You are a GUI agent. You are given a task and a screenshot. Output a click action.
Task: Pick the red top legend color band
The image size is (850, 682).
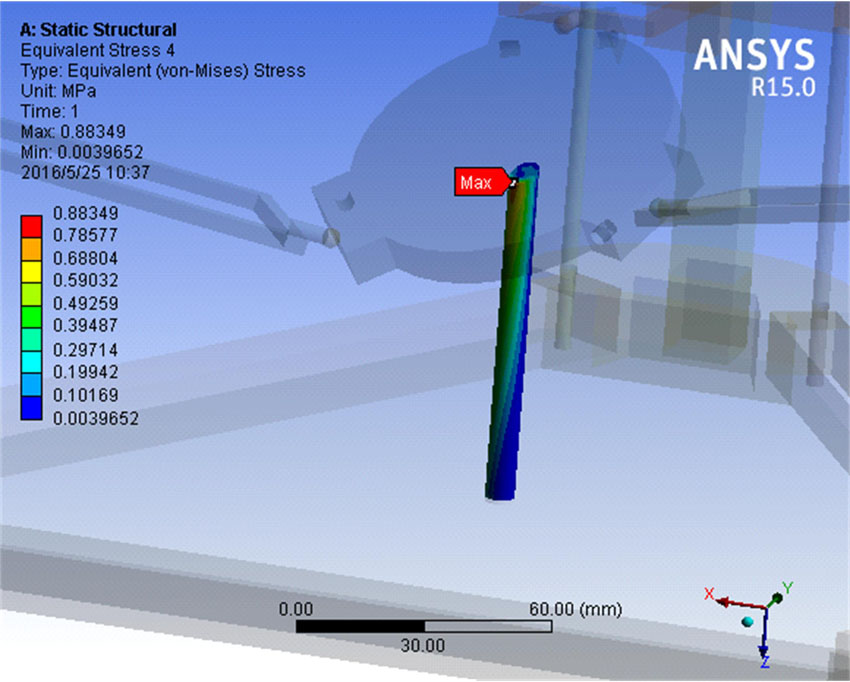point(33,225)
